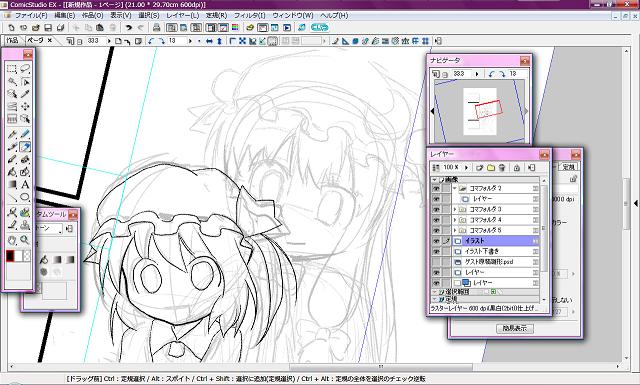The height and width of the screenshot is (385, 640).
Task: Select the text tool A
Action: point(25,185)
